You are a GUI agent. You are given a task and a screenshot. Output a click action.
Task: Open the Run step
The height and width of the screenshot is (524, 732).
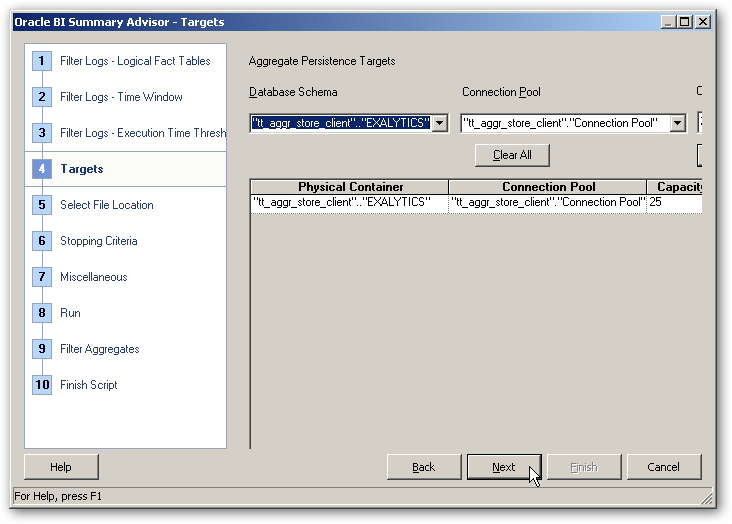70,313
